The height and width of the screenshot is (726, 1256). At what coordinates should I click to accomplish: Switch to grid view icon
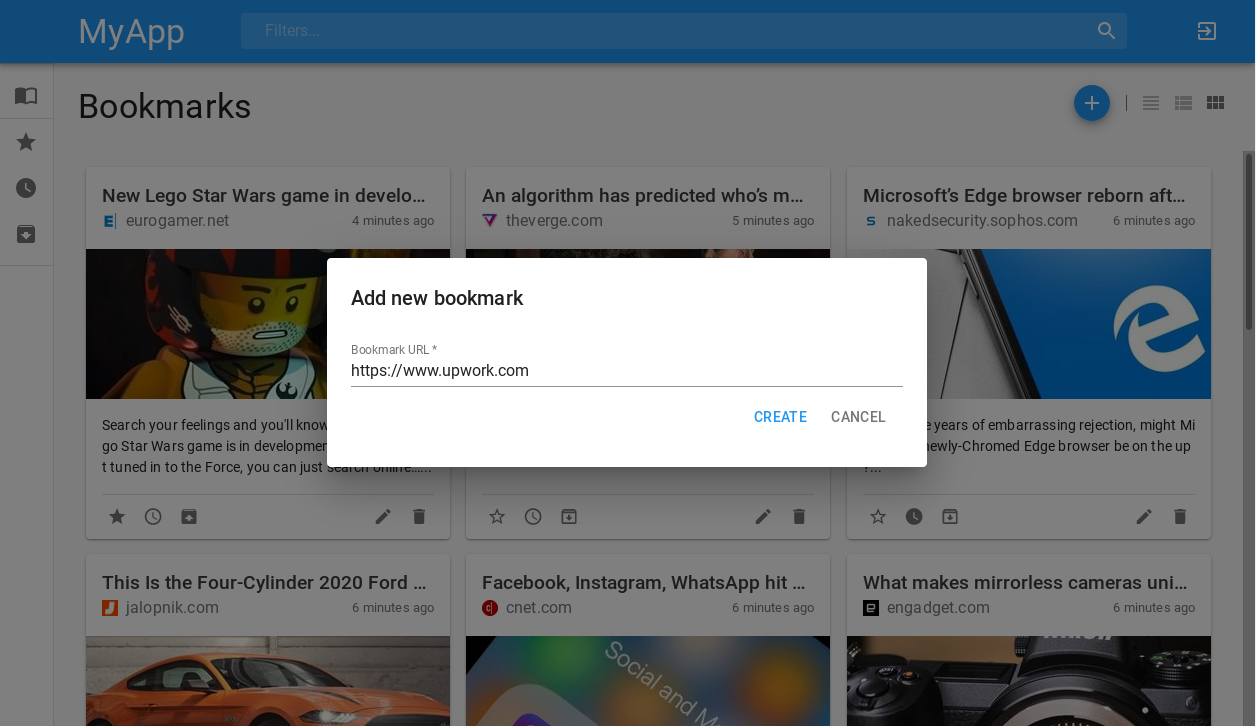coord(1215,103)
